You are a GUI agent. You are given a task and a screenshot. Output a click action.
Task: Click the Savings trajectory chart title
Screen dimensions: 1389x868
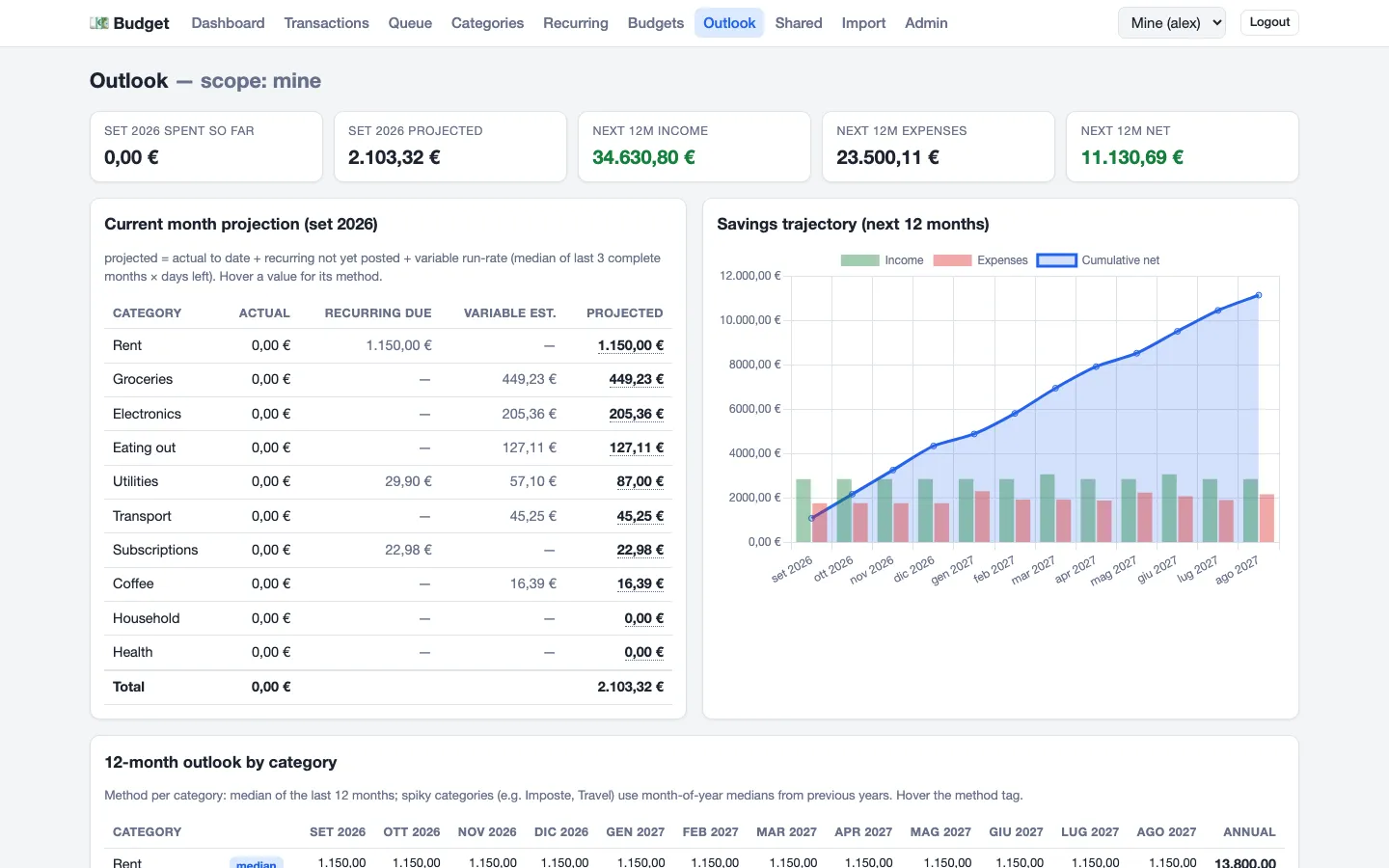[853, 224]
